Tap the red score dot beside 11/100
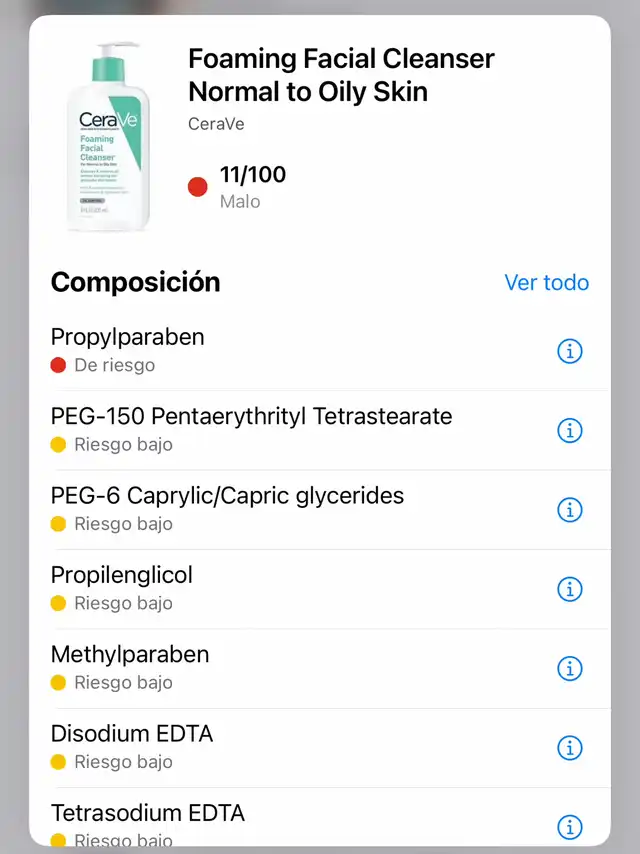 (198, 187)
